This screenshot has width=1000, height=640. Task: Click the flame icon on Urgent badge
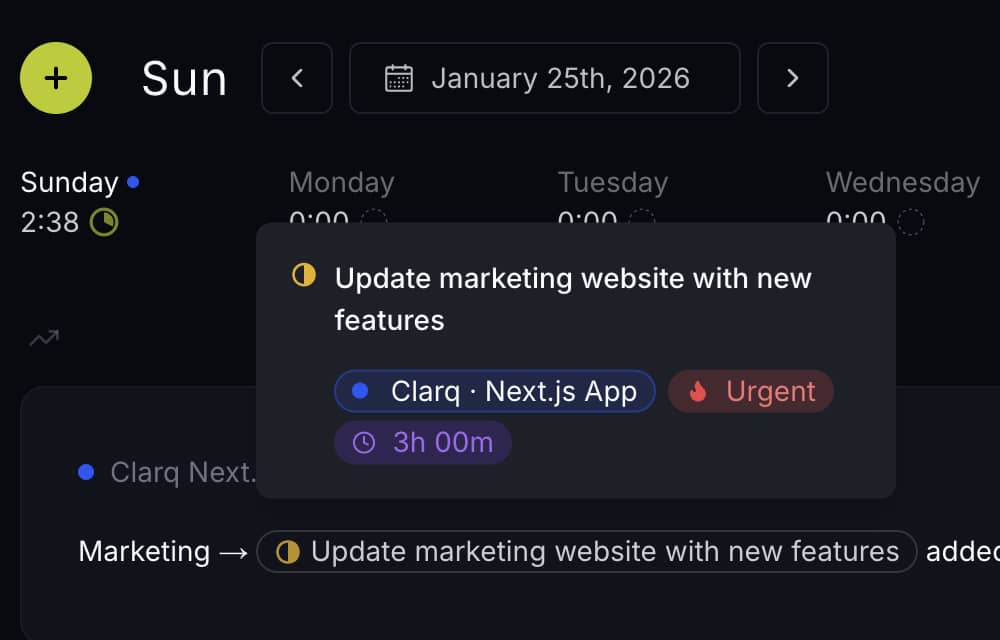click(x=698, y=391)
